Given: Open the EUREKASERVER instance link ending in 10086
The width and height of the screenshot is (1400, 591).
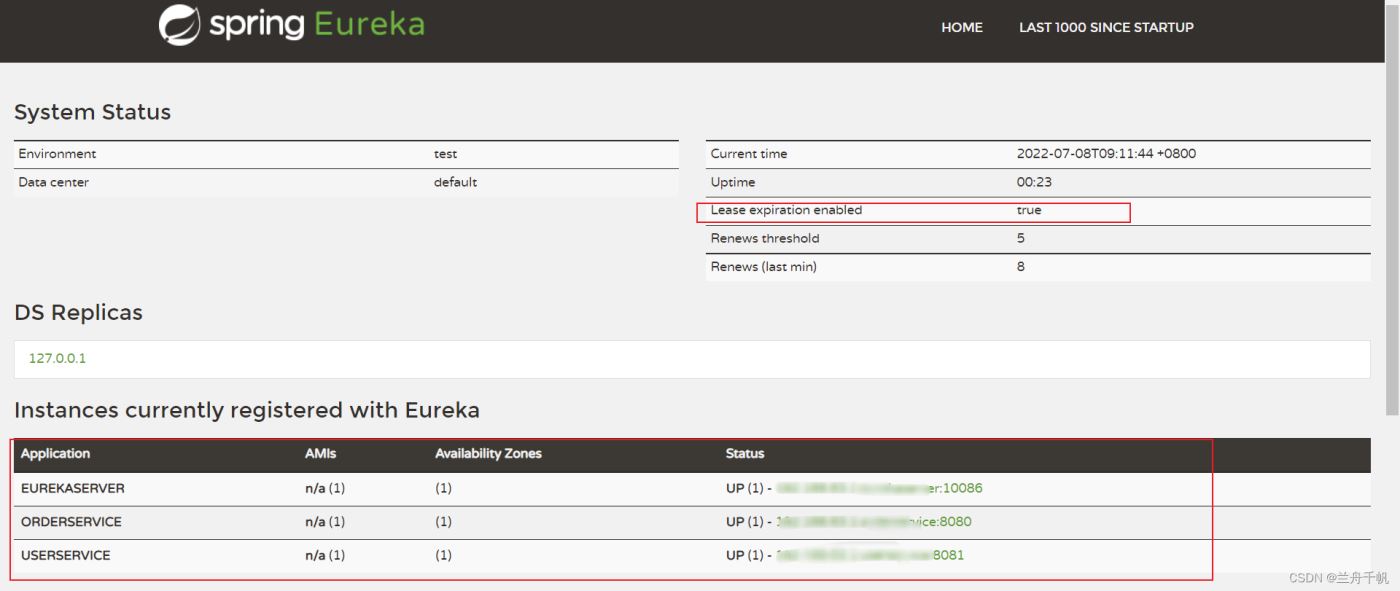Looking at the screenshot, I should coord(877,488).
